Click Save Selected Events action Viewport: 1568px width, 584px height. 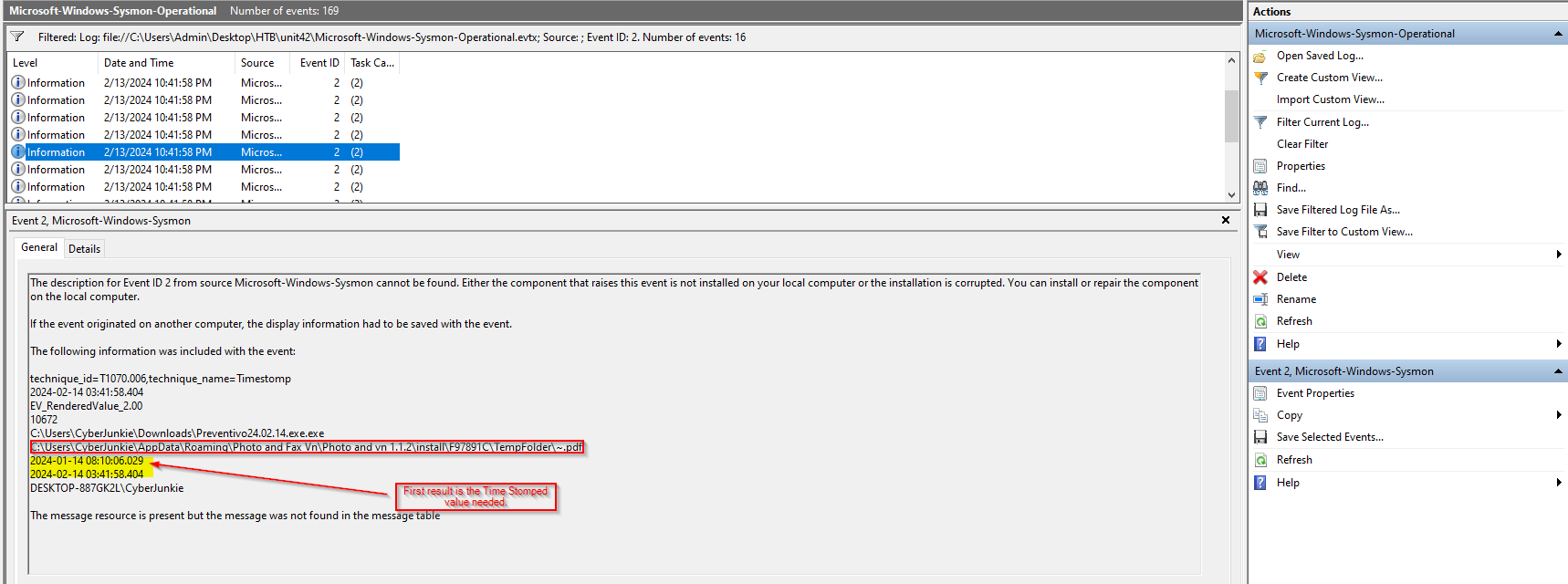pyautogui.click(x=1329, y=437)
